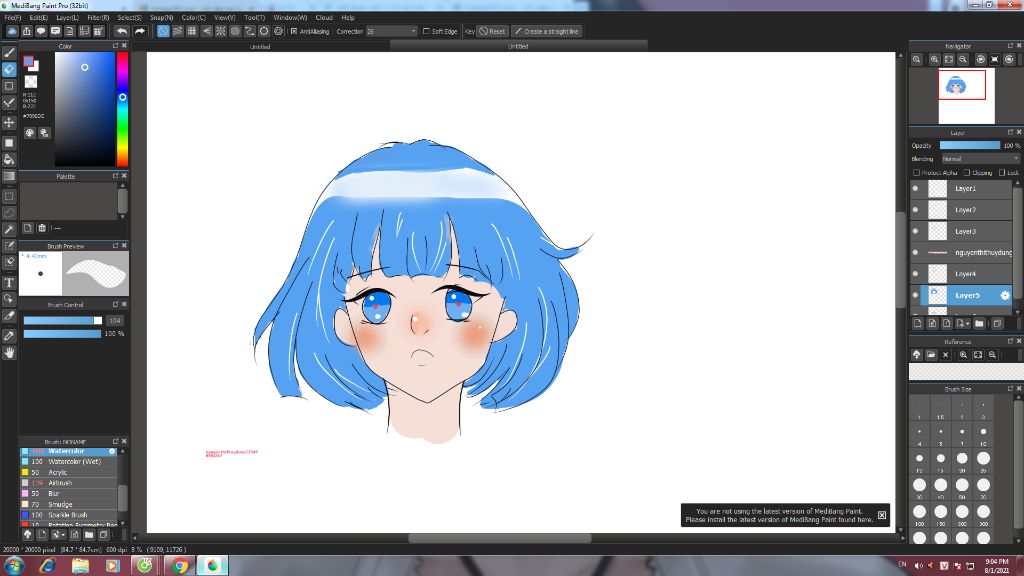Enable circle snap icon
This screenshot has width=1024, height=576.
pyautogui.click(x=264, y=31)
